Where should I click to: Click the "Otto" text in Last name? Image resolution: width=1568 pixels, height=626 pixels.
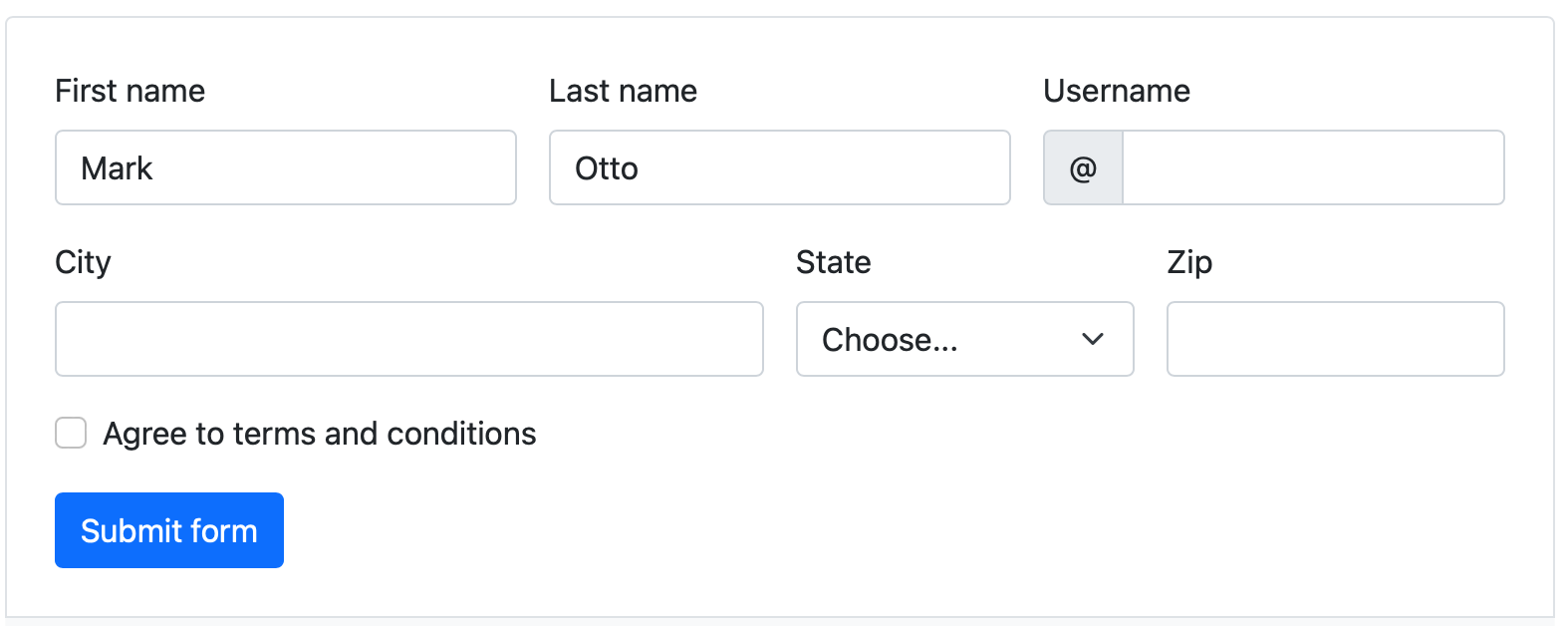click(606, 168)
